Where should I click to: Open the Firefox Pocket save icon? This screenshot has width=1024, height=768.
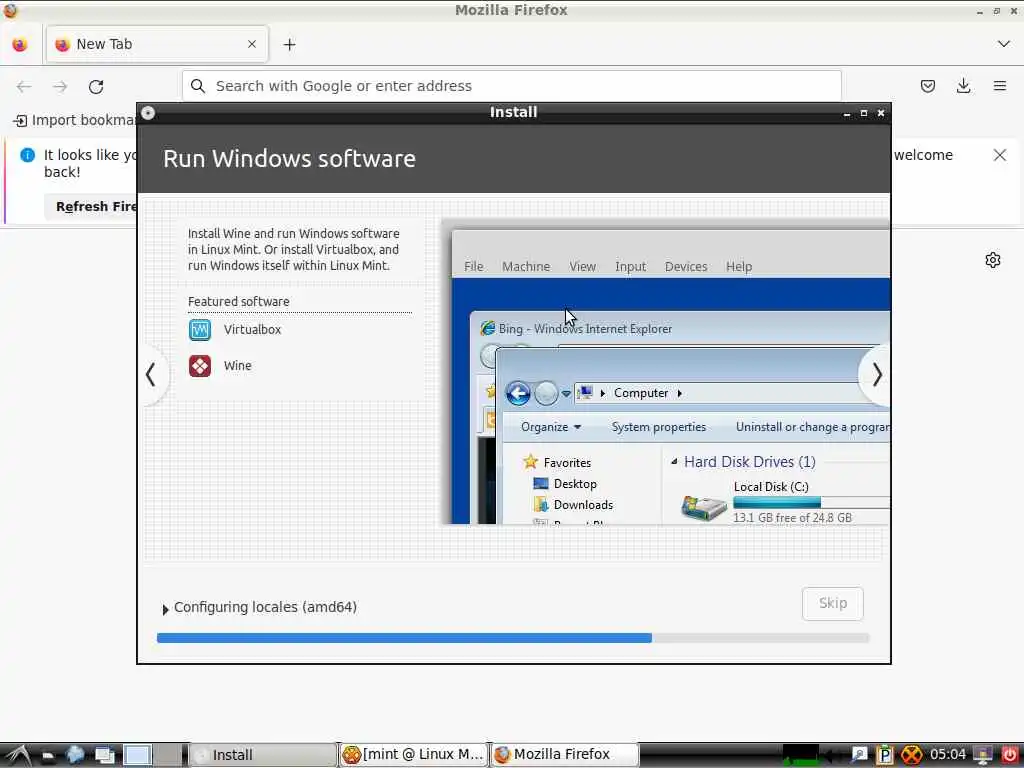[x=927, y=86]
